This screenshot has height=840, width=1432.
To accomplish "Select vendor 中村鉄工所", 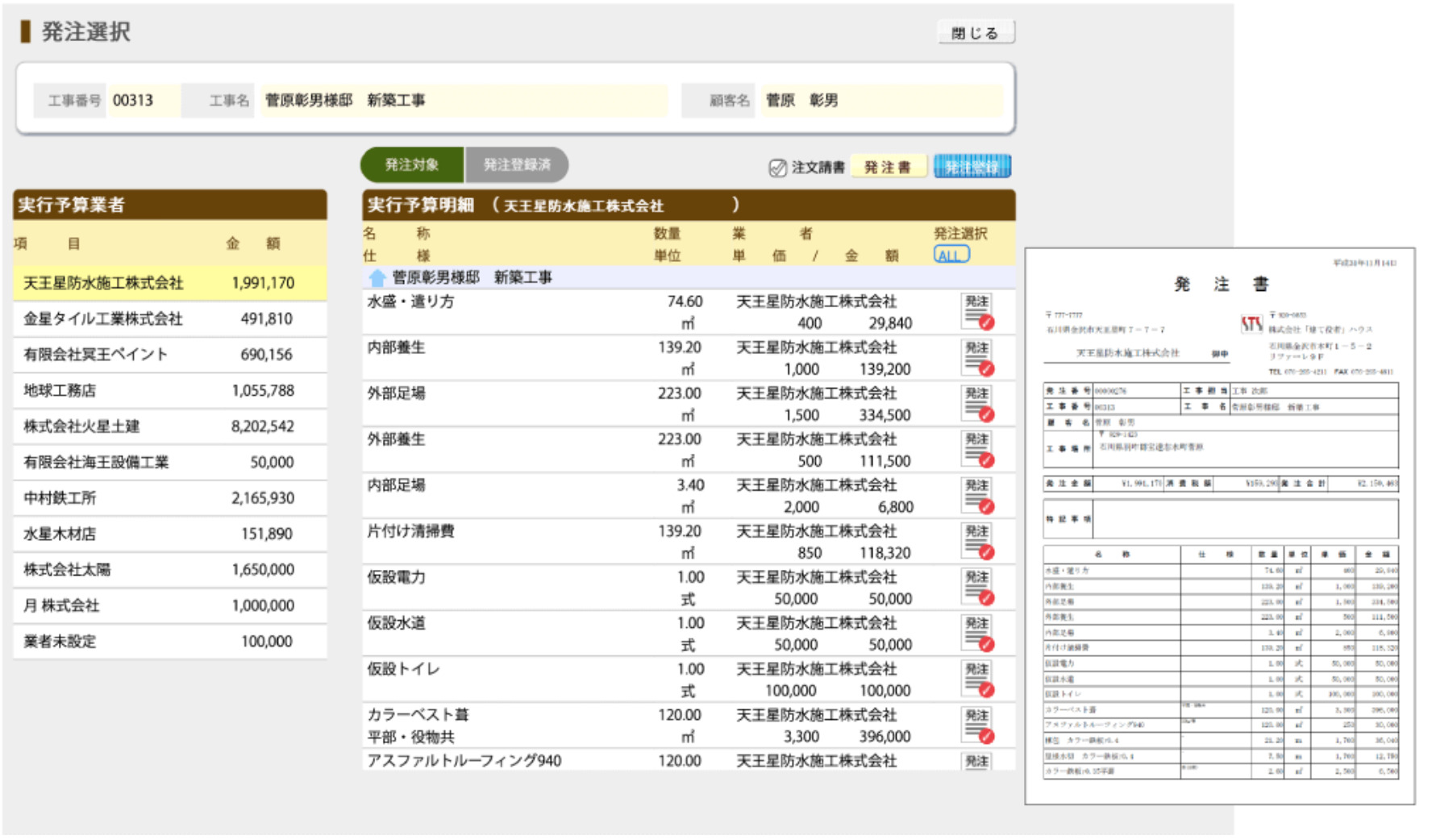I will [170, 498].
